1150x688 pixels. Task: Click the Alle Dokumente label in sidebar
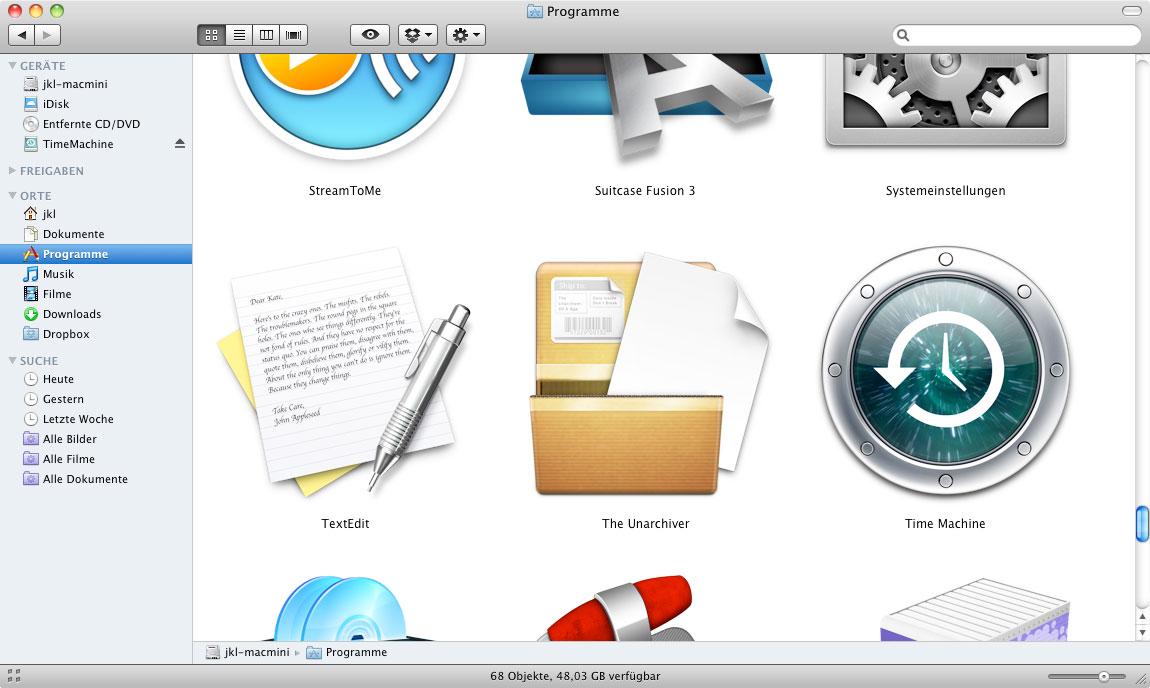tap(85, 478)
